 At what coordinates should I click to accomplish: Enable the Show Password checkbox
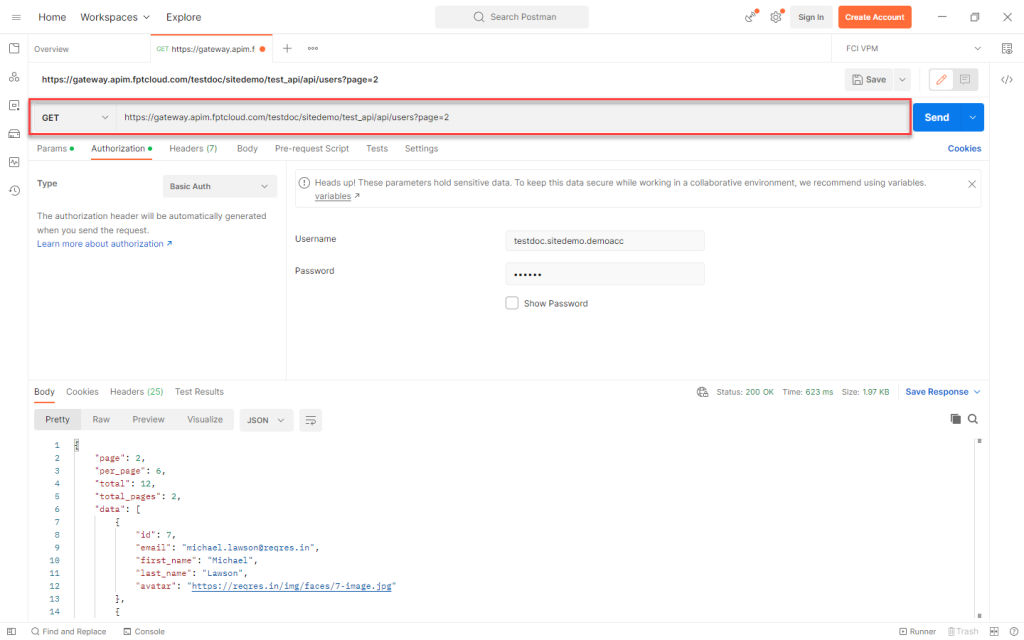(x=511, y=303)
